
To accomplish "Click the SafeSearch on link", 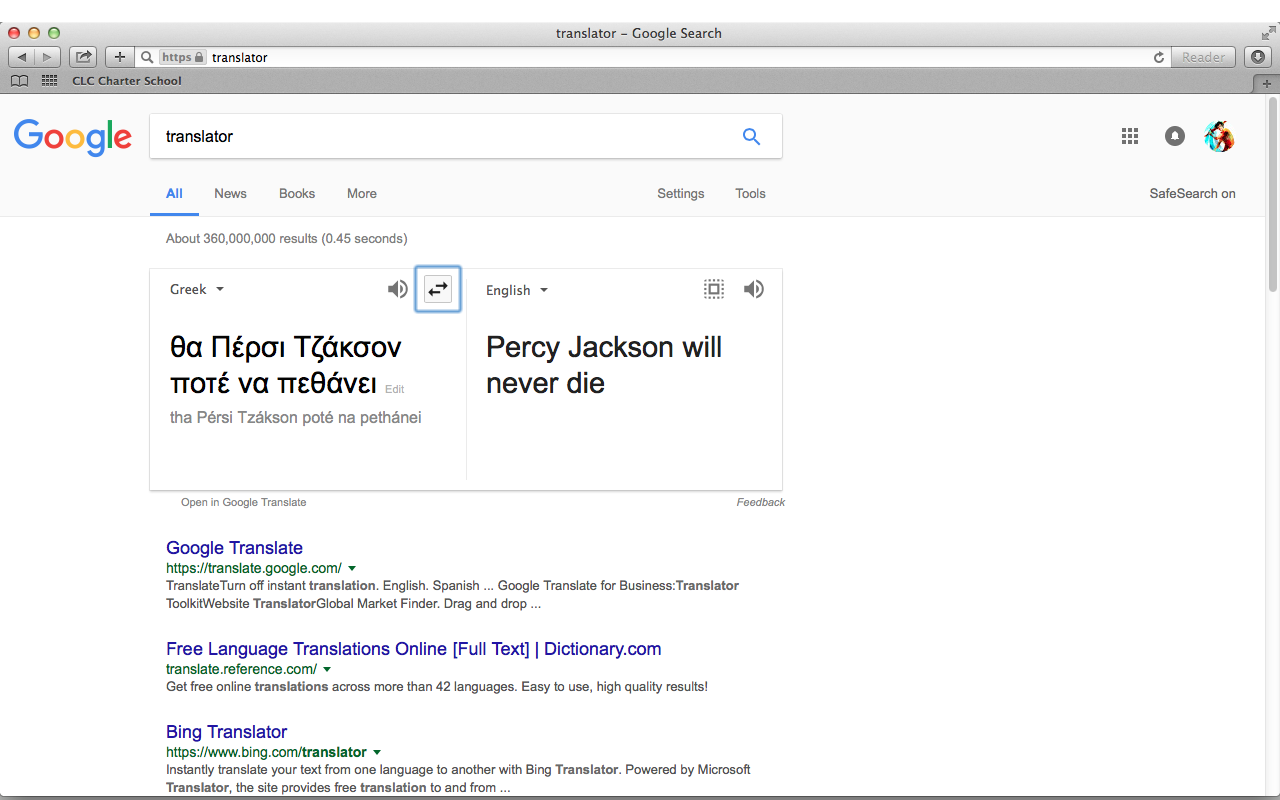I will pyautogui.click(x=1192, y=194).
